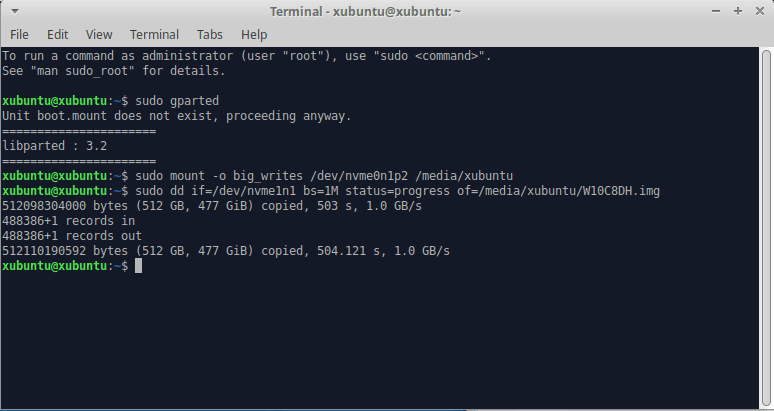This screenshot has height=411, width=774.
Task: Minimize the terminal window
Action: pyautogui.click(x=716, y=11)
